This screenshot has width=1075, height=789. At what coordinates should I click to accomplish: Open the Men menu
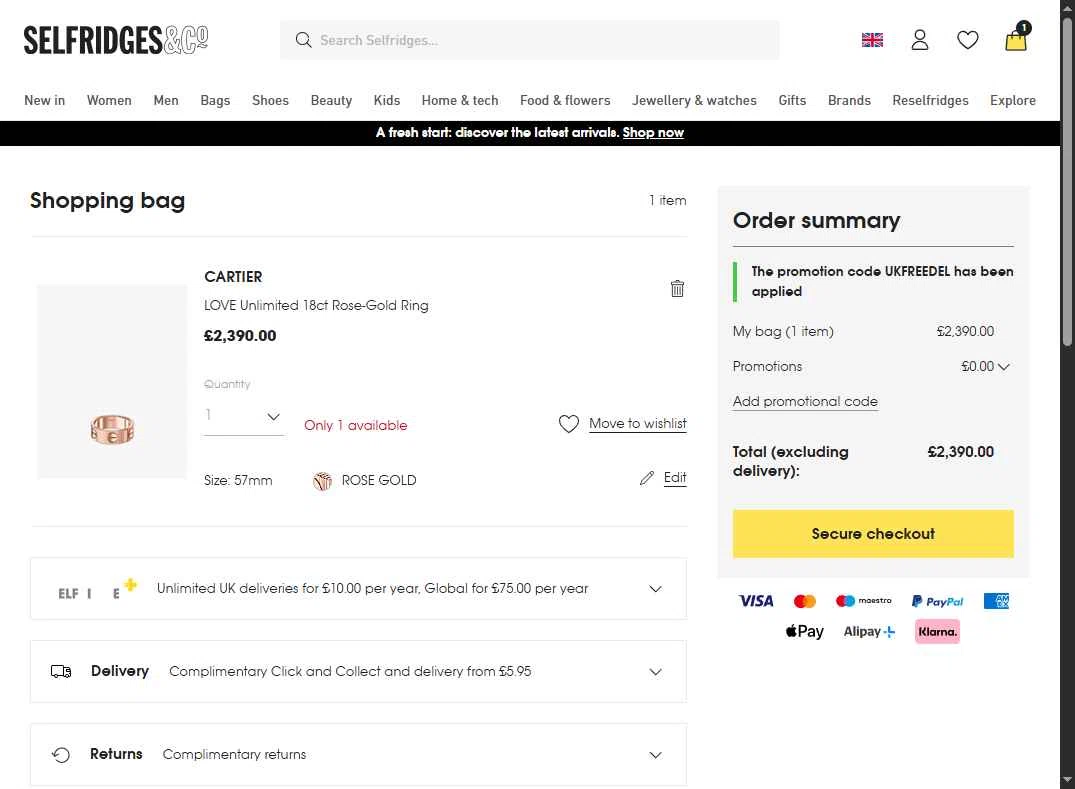tap(166, 100)
